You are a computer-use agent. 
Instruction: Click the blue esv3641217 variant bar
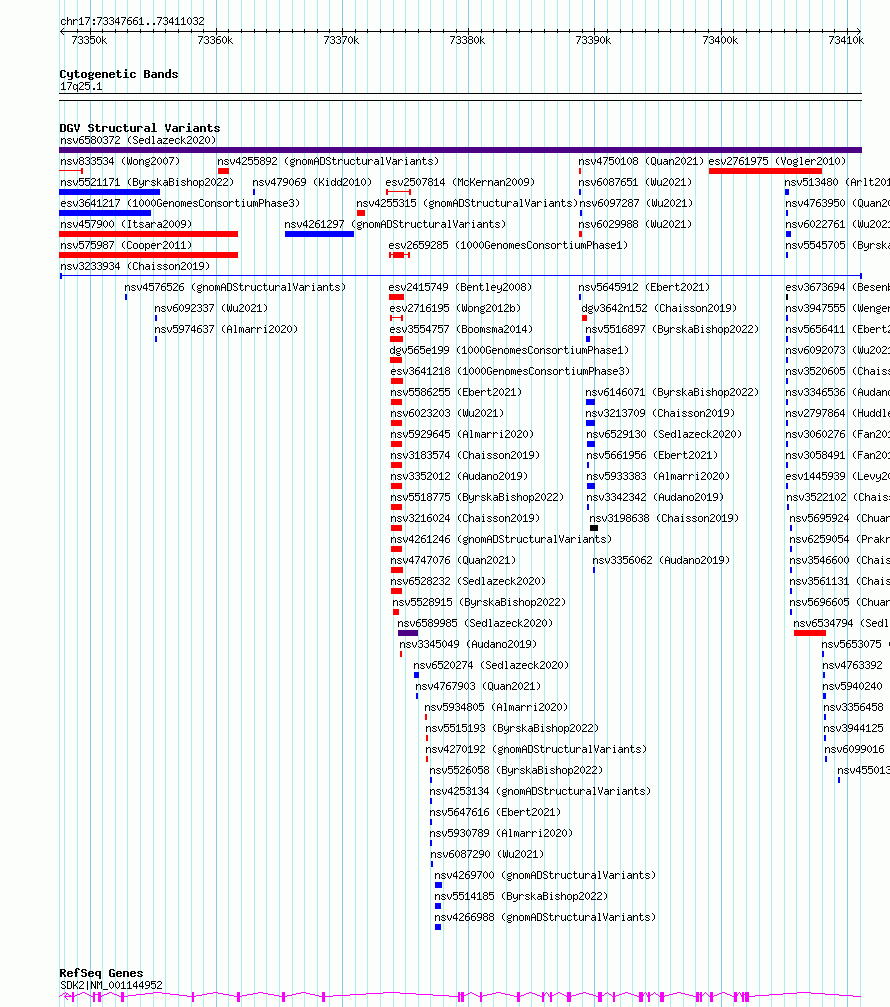(x=105, y=213)
